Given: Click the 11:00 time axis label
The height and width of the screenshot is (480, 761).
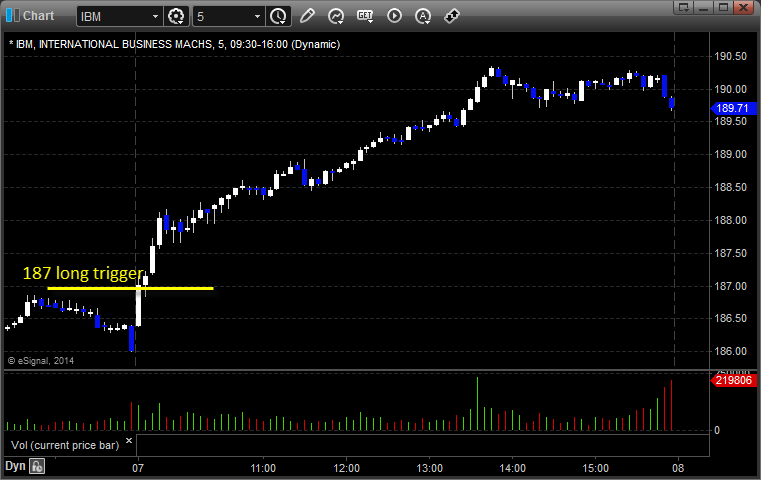Looking at the screenshot, I should coord(263,468).
